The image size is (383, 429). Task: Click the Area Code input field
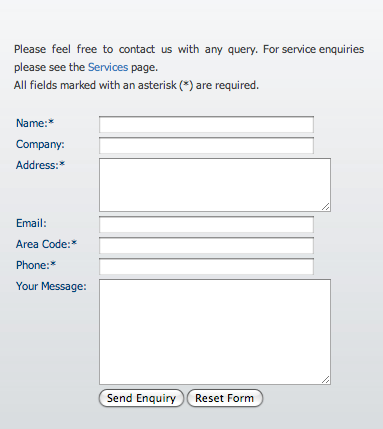click(x=206, y=245)
